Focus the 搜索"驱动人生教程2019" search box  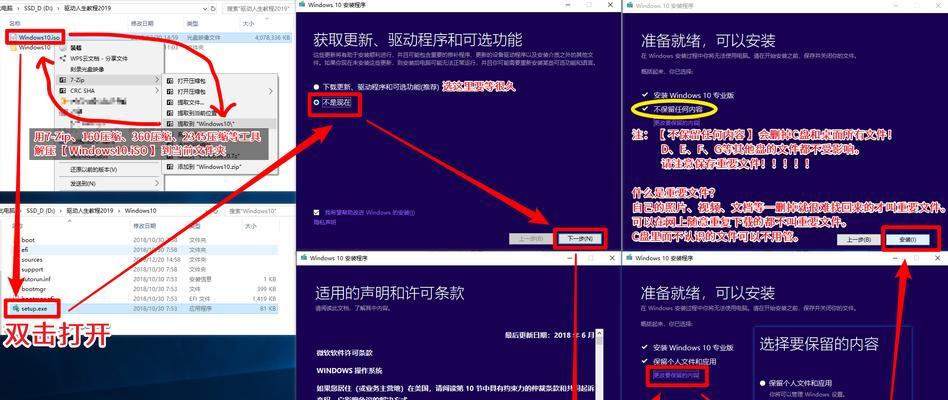coord(257,9)
